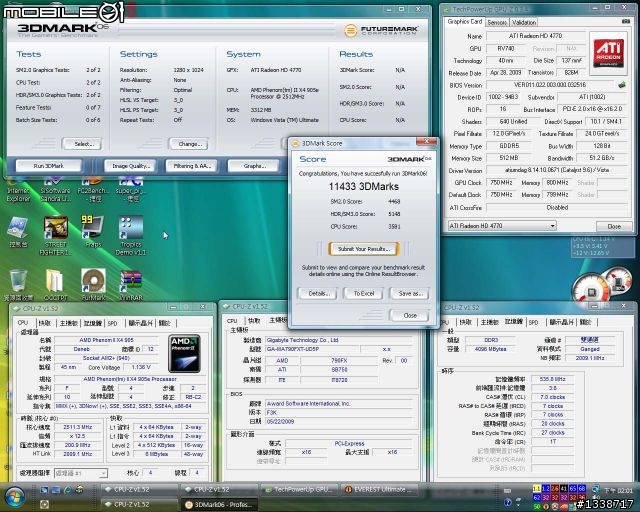Image resolution: width=640 pixels, height=512 pixels.
Task: Click the Windows Start orb
Action: 14,496
